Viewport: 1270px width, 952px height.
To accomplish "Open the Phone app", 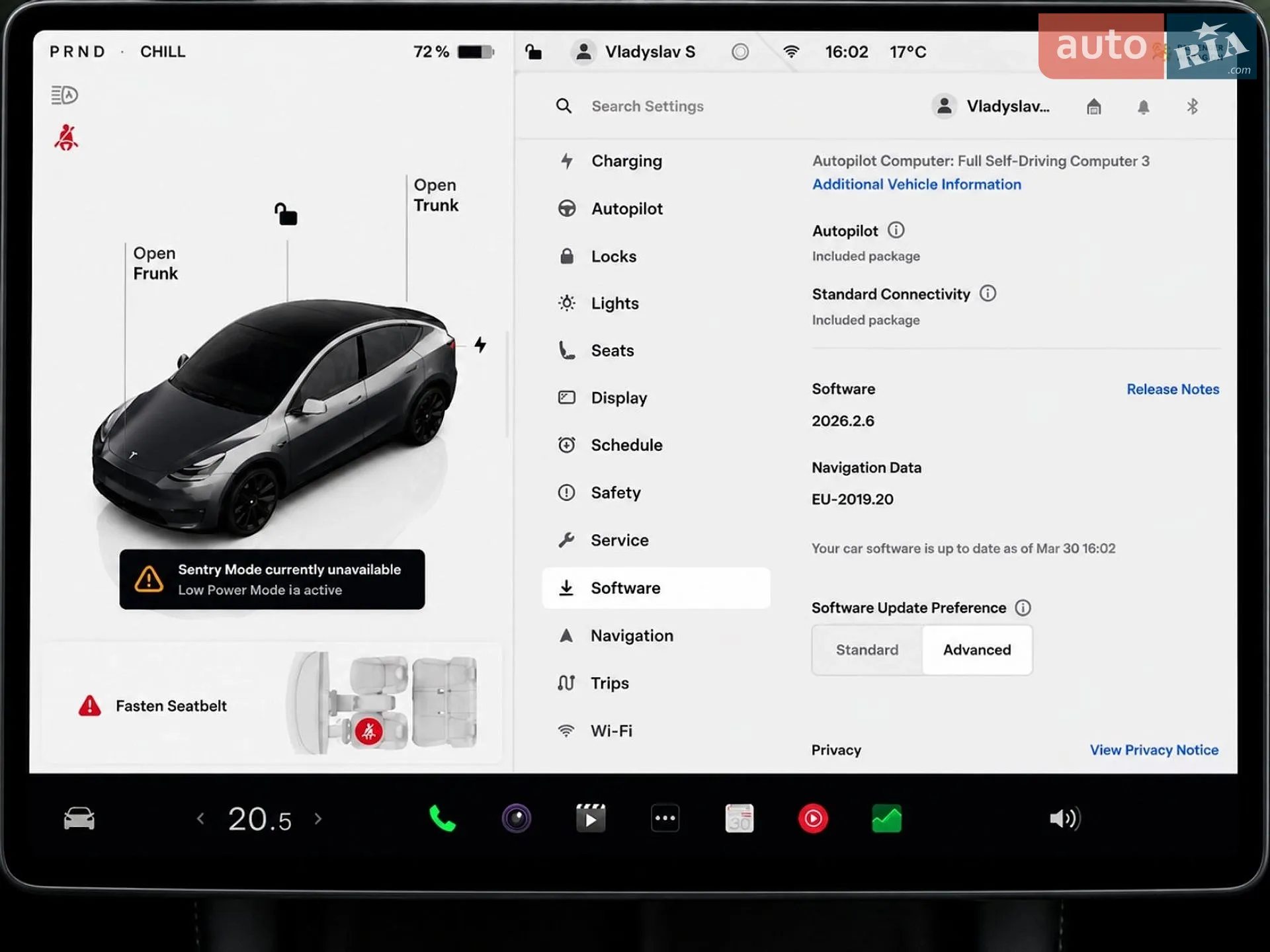I will (x=442, y=818).
